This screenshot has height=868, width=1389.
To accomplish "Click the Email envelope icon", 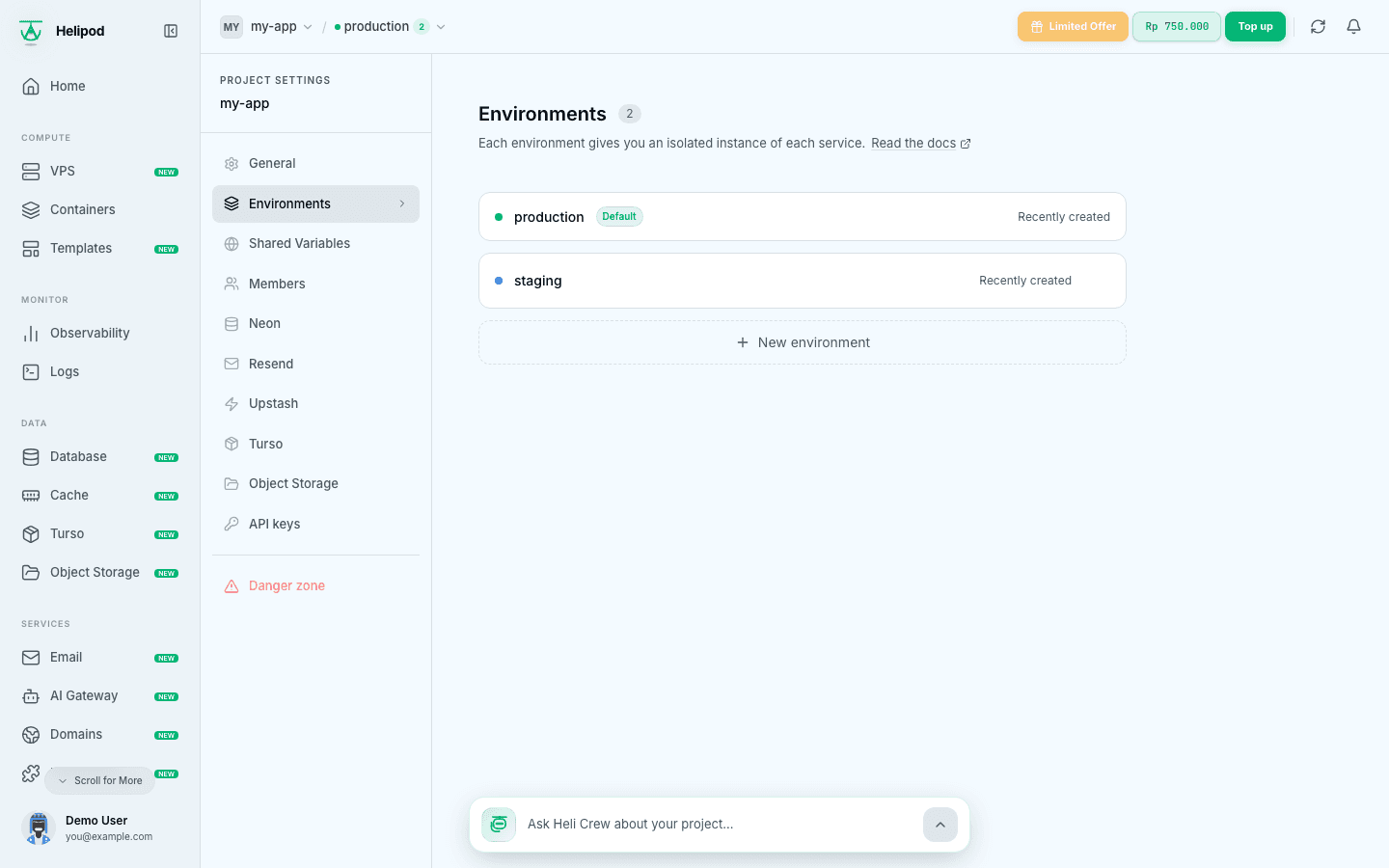I will 31,657.
